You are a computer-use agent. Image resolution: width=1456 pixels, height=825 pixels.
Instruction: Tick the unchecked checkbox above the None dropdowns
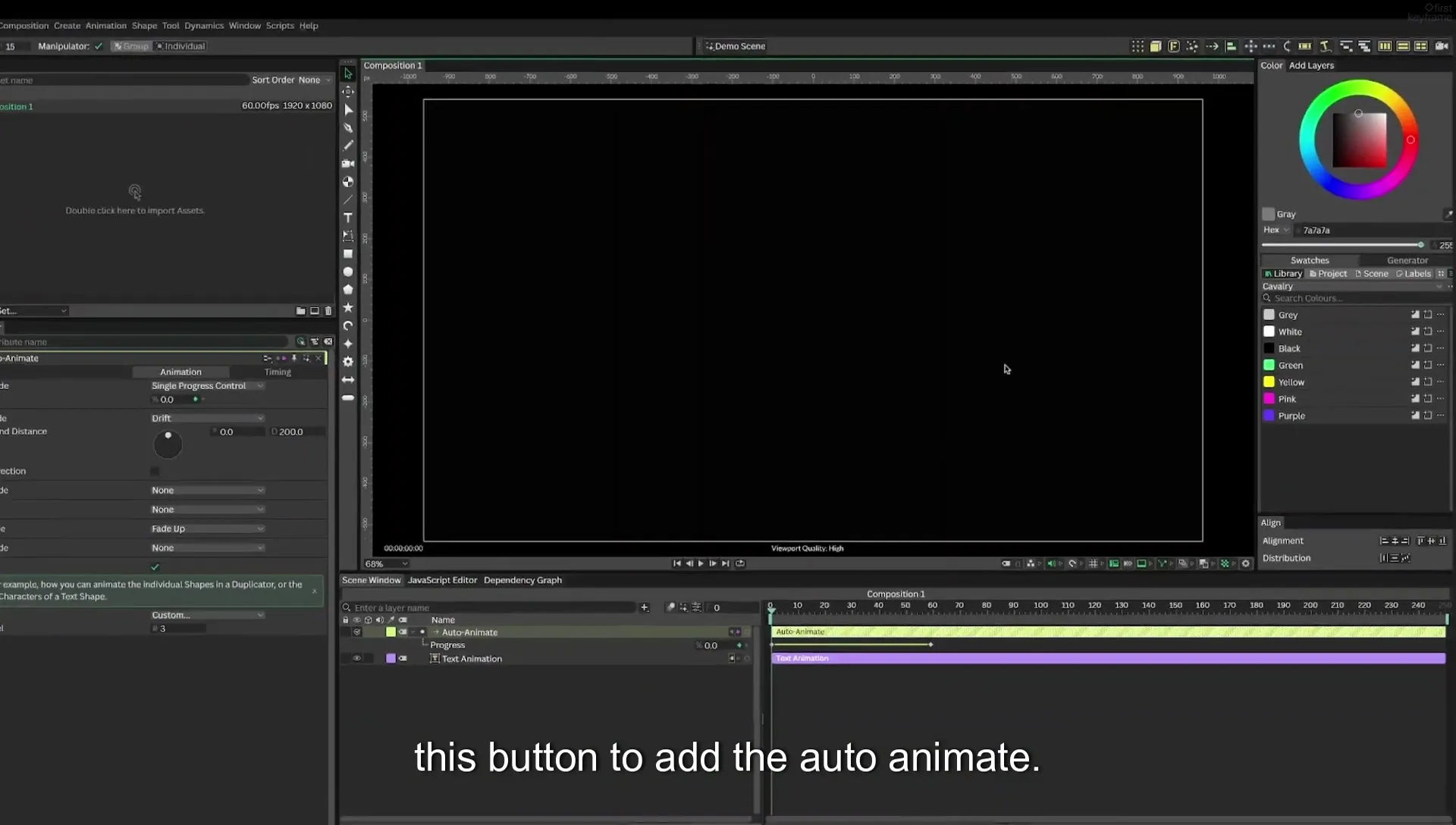(x=155, y=471)
